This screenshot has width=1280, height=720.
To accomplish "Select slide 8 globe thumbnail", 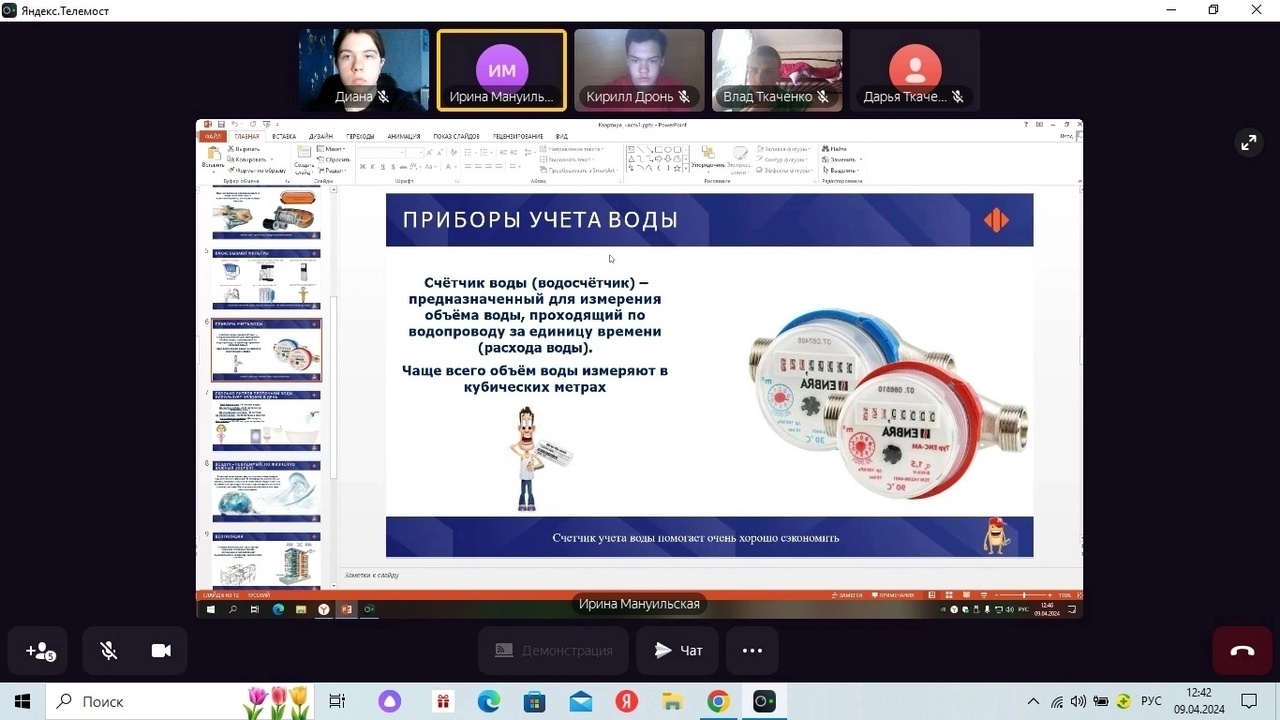I will (x=267, y=492).
